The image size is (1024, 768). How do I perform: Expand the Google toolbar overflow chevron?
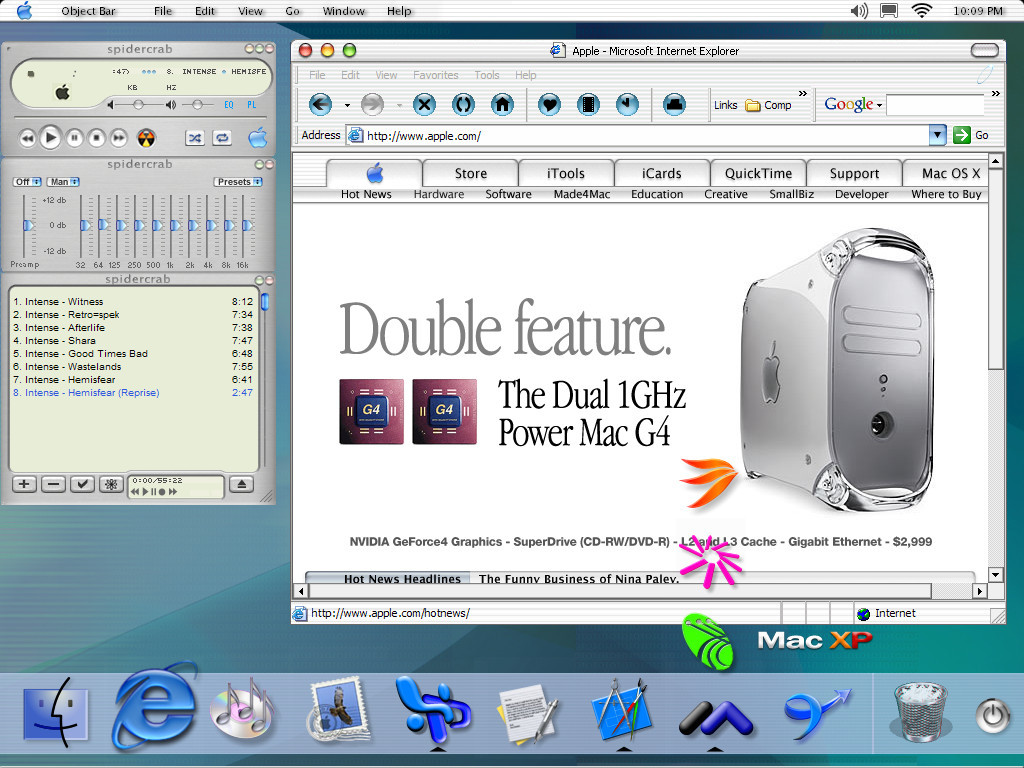995,94
